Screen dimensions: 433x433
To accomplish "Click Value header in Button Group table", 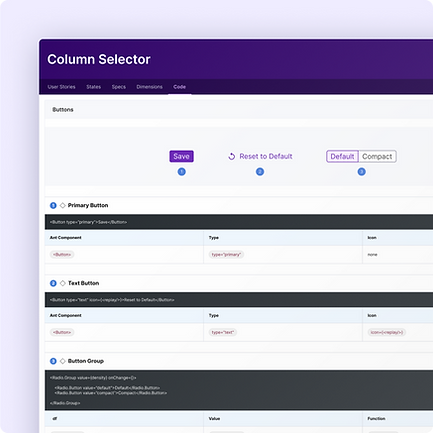I will click(214, 419).
